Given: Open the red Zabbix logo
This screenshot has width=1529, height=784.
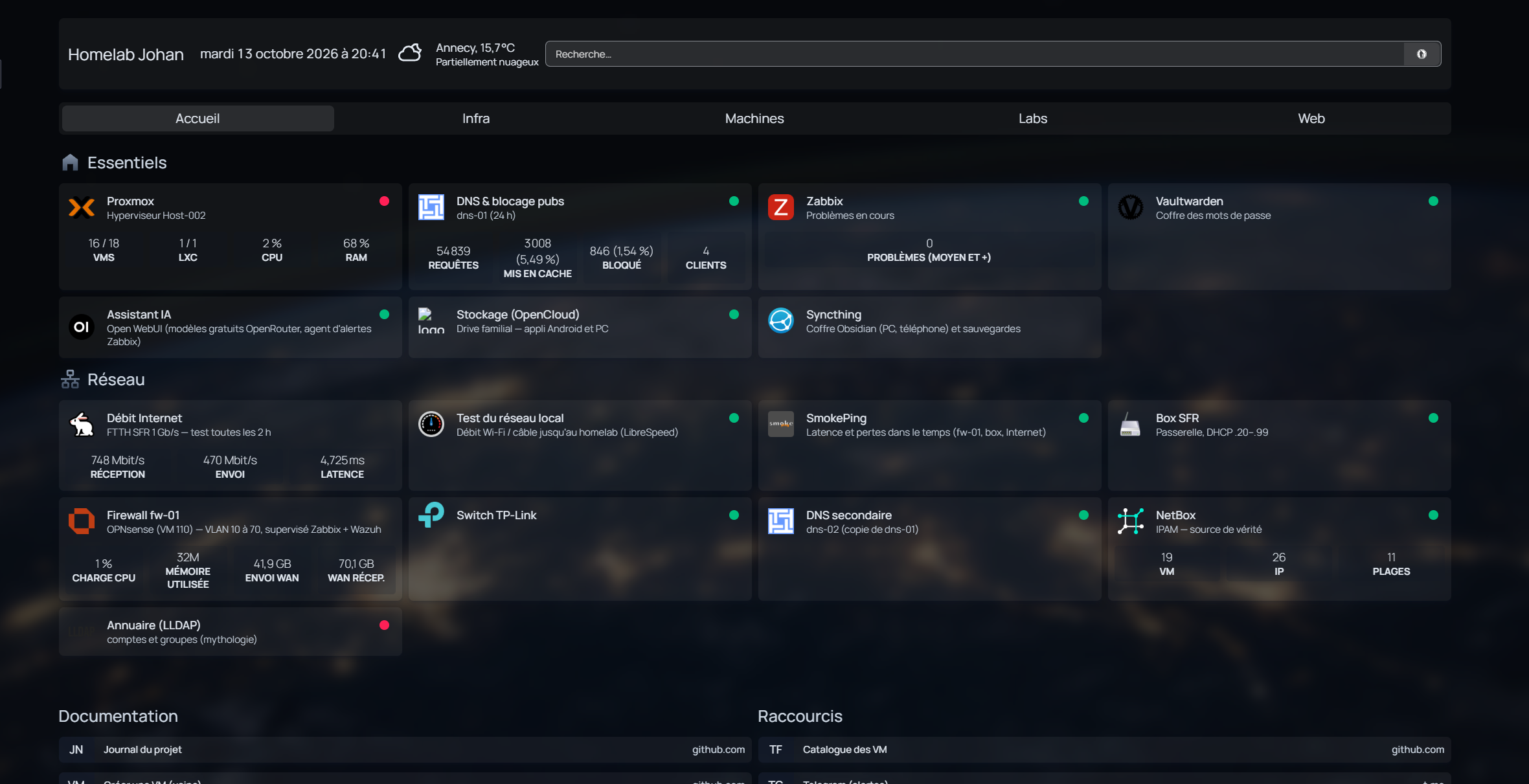Looking at the screenshot, I should tap(781, 208).
